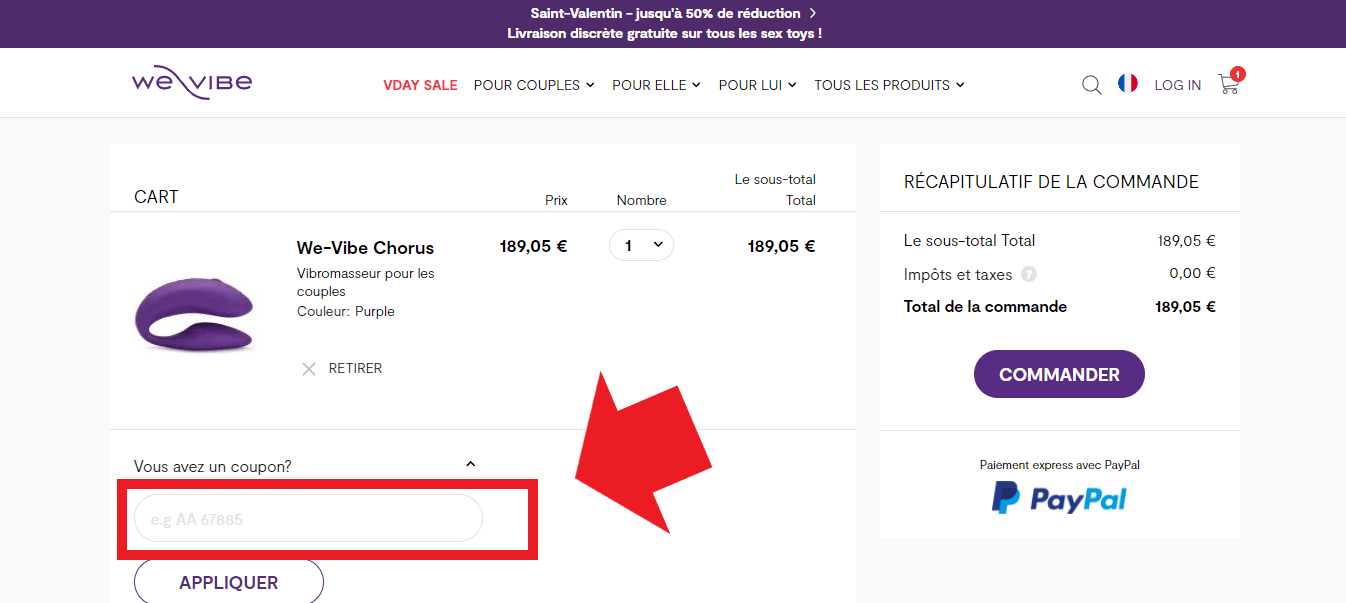Click the PayPal express payment logo

click(1059, 497)
